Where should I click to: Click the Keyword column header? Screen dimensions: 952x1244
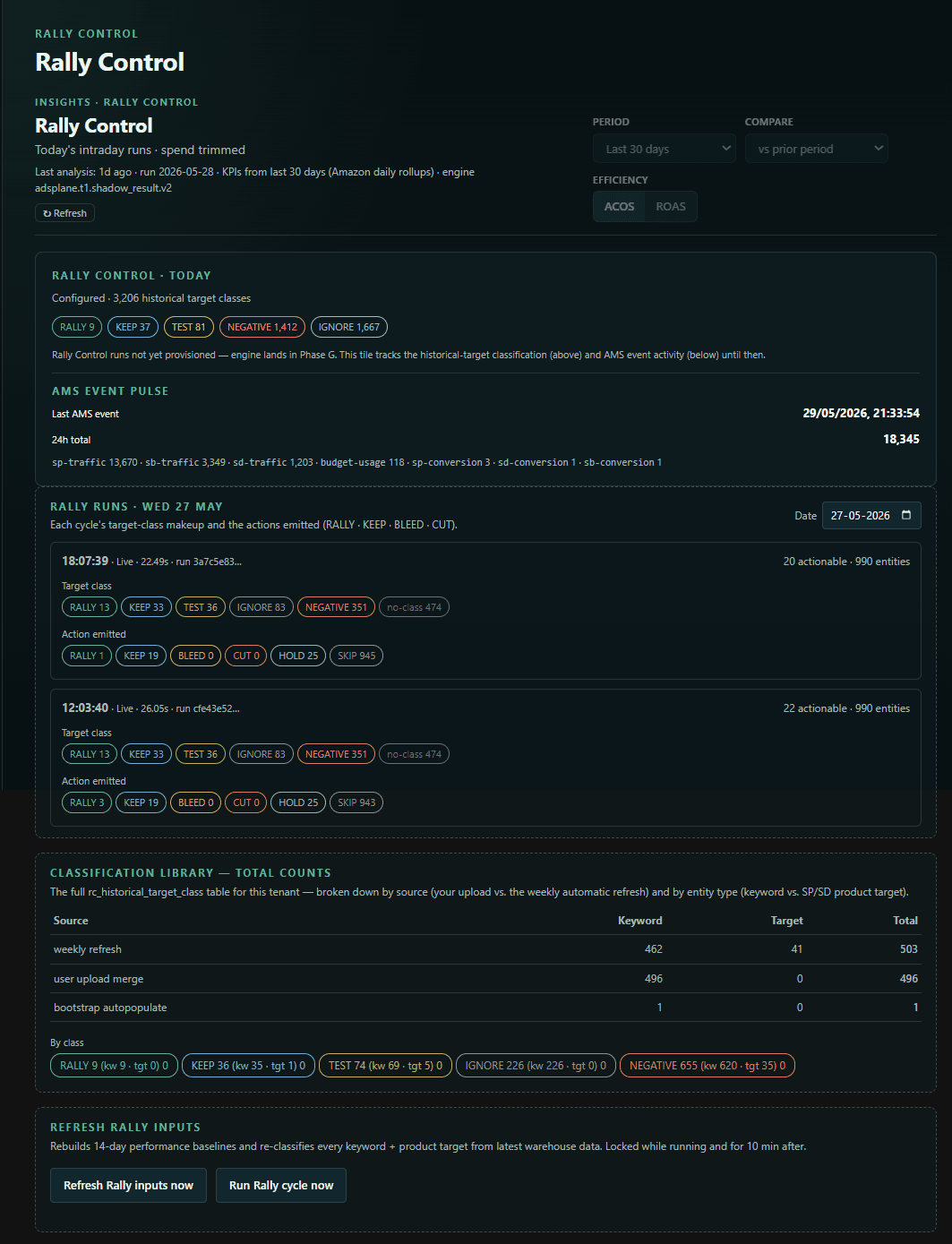click(x=640, y=921)
